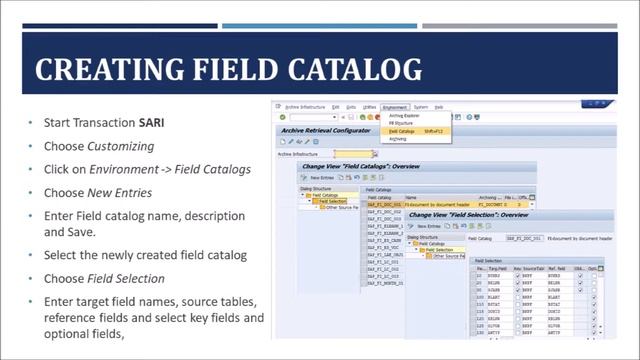640x360 pixels.
Task: Click the table icon at the end of the Configurator toolbar
Action: click(x=316, y=142)
